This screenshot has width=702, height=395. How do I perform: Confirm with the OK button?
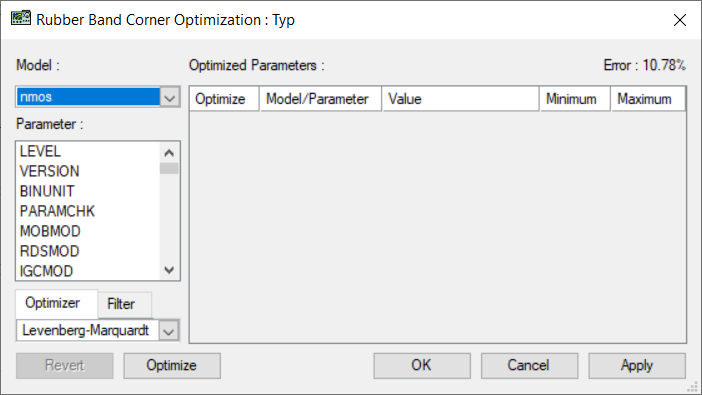[x=422, y=365]
